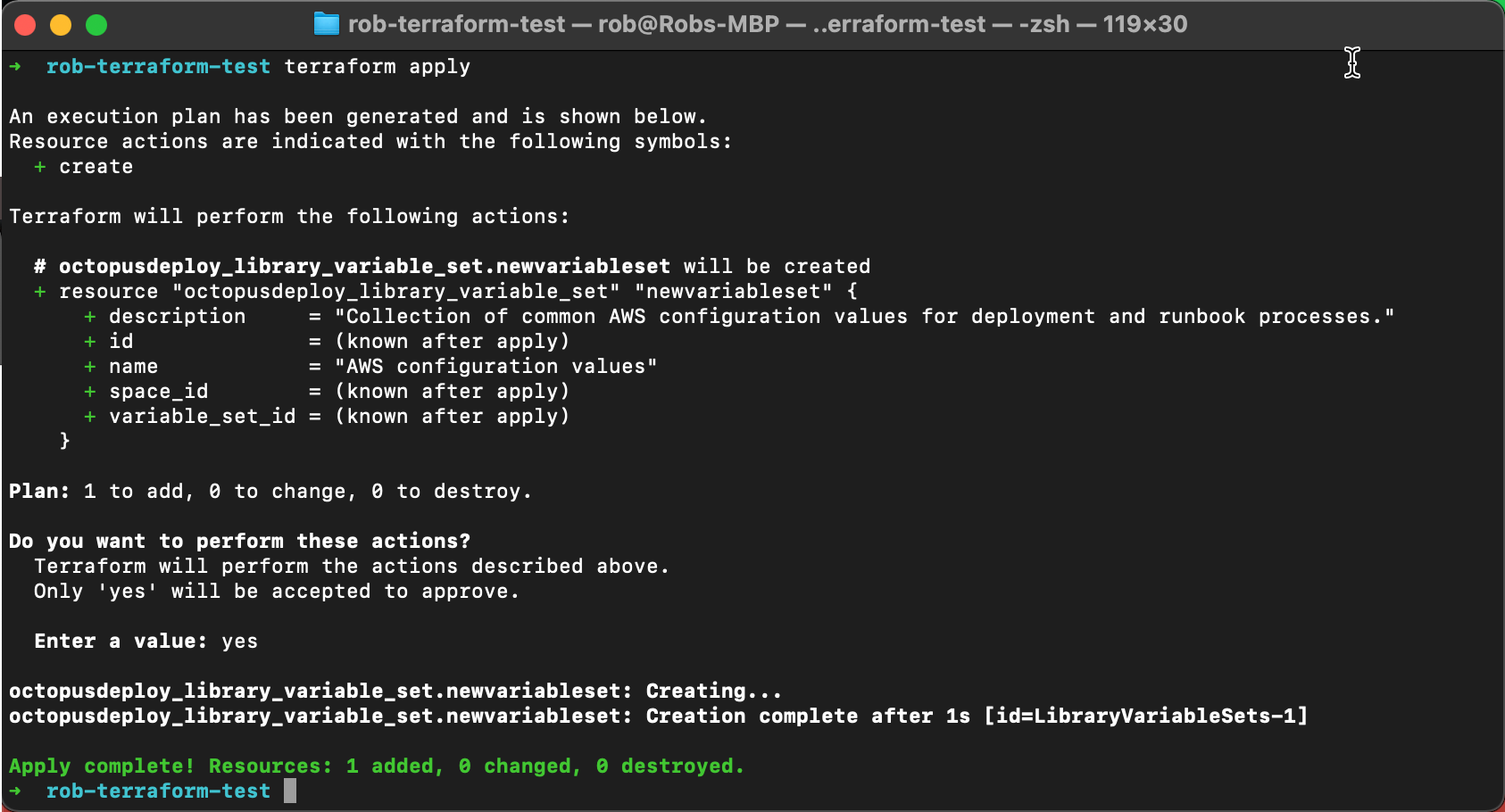Click the Enter a value label
This screenshot has width=1505, height=812.
[118, 641]
